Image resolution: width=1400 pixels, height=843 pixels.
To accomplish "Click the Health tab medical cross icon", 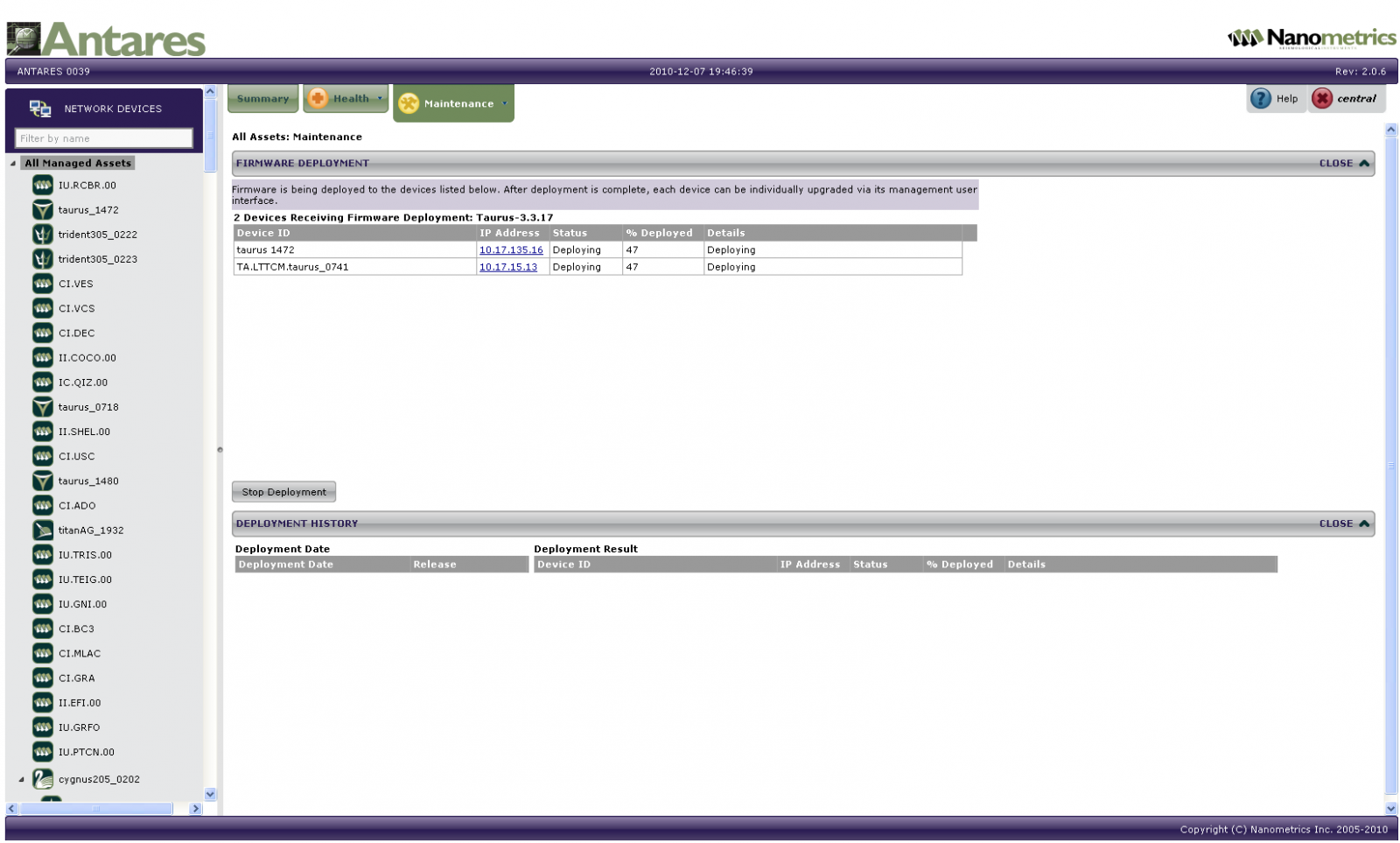I will [318, 98].
